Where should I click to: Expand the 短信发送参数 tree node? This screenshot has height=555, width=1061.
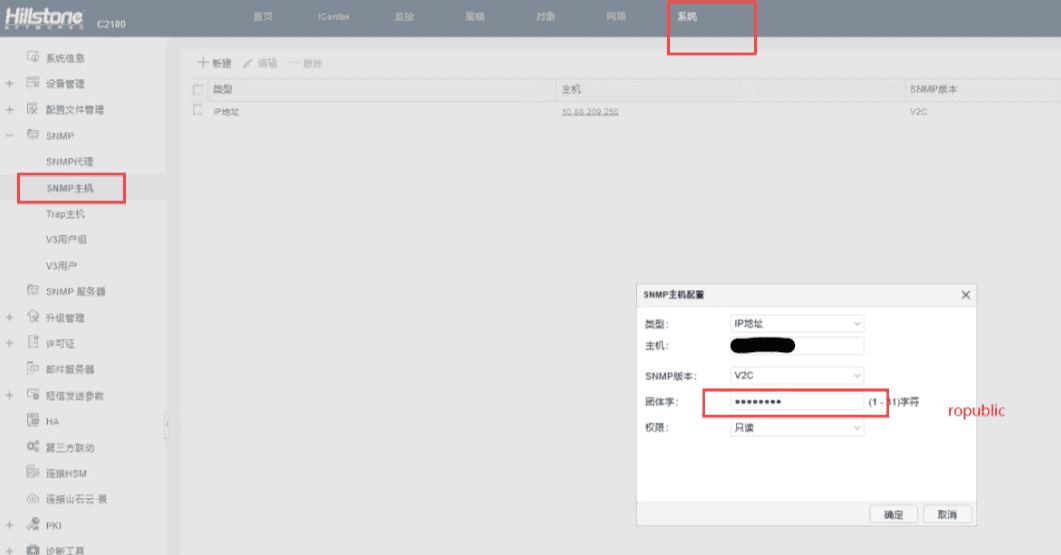(9, 395)
